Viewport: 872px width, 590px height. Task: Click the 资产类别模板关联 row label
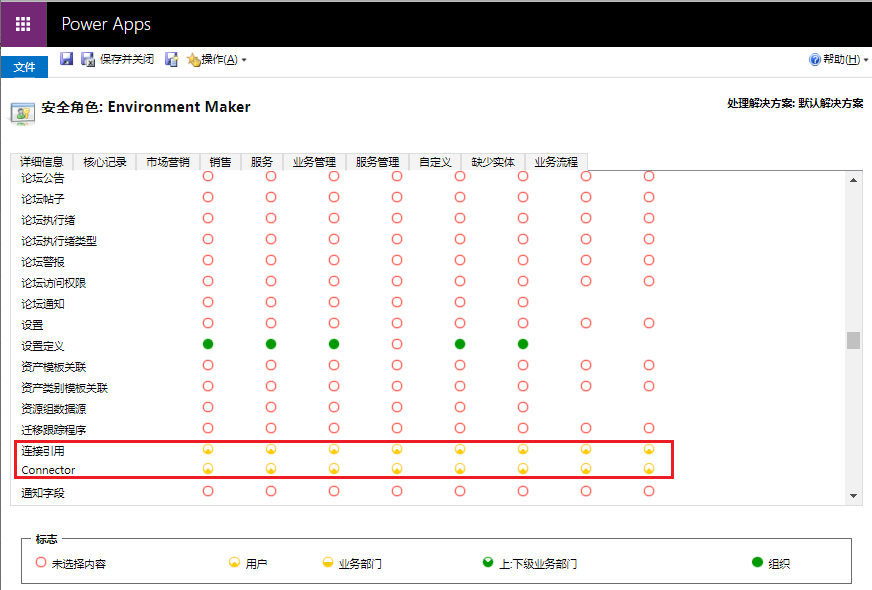[65, 388]
